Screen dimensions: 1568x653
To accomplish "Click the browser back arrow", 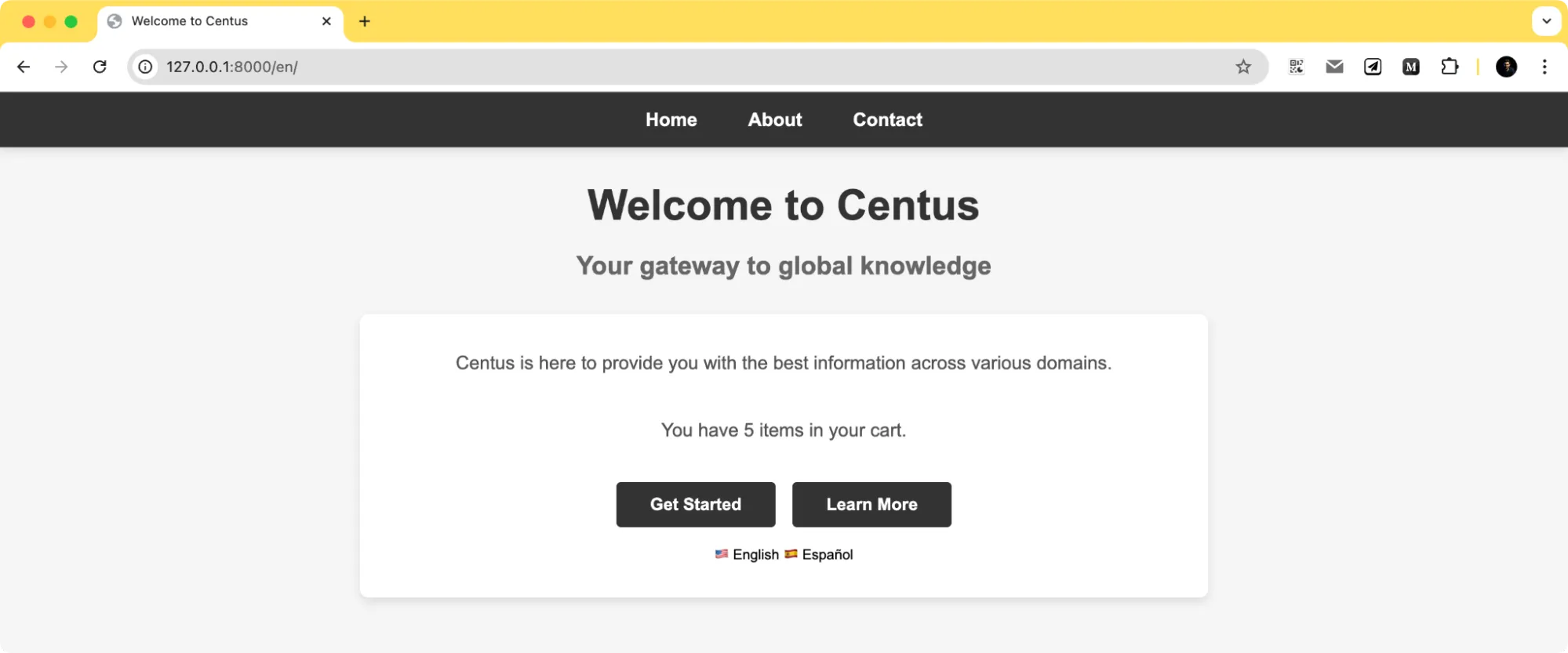I will [x=24, y=67].
